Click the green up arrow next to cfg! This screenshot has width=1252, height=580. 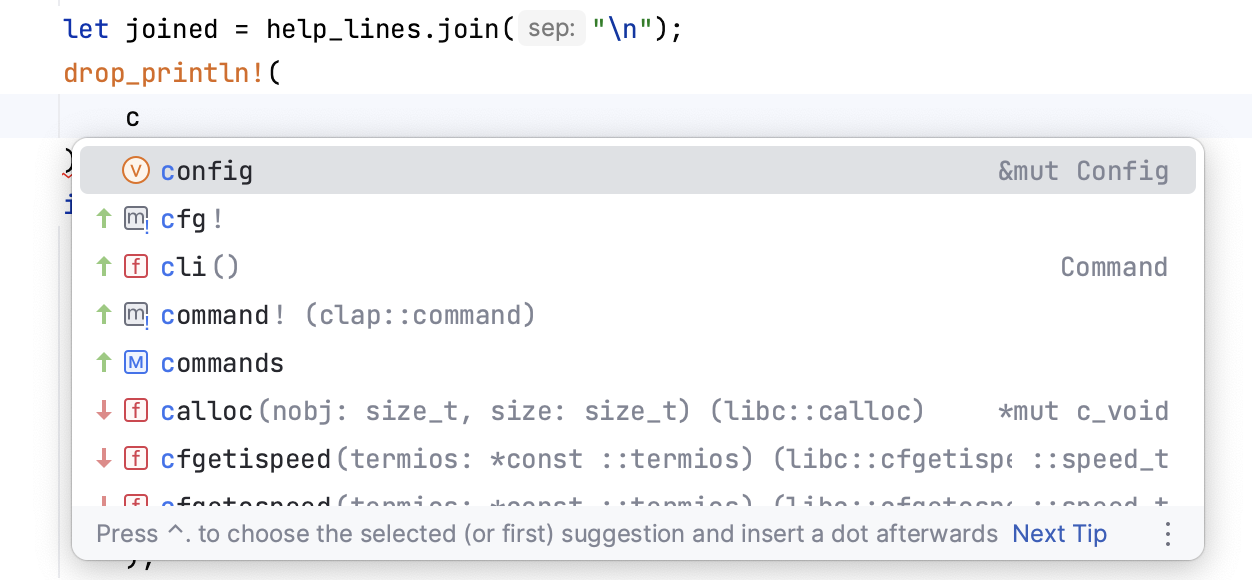[103, 218]
